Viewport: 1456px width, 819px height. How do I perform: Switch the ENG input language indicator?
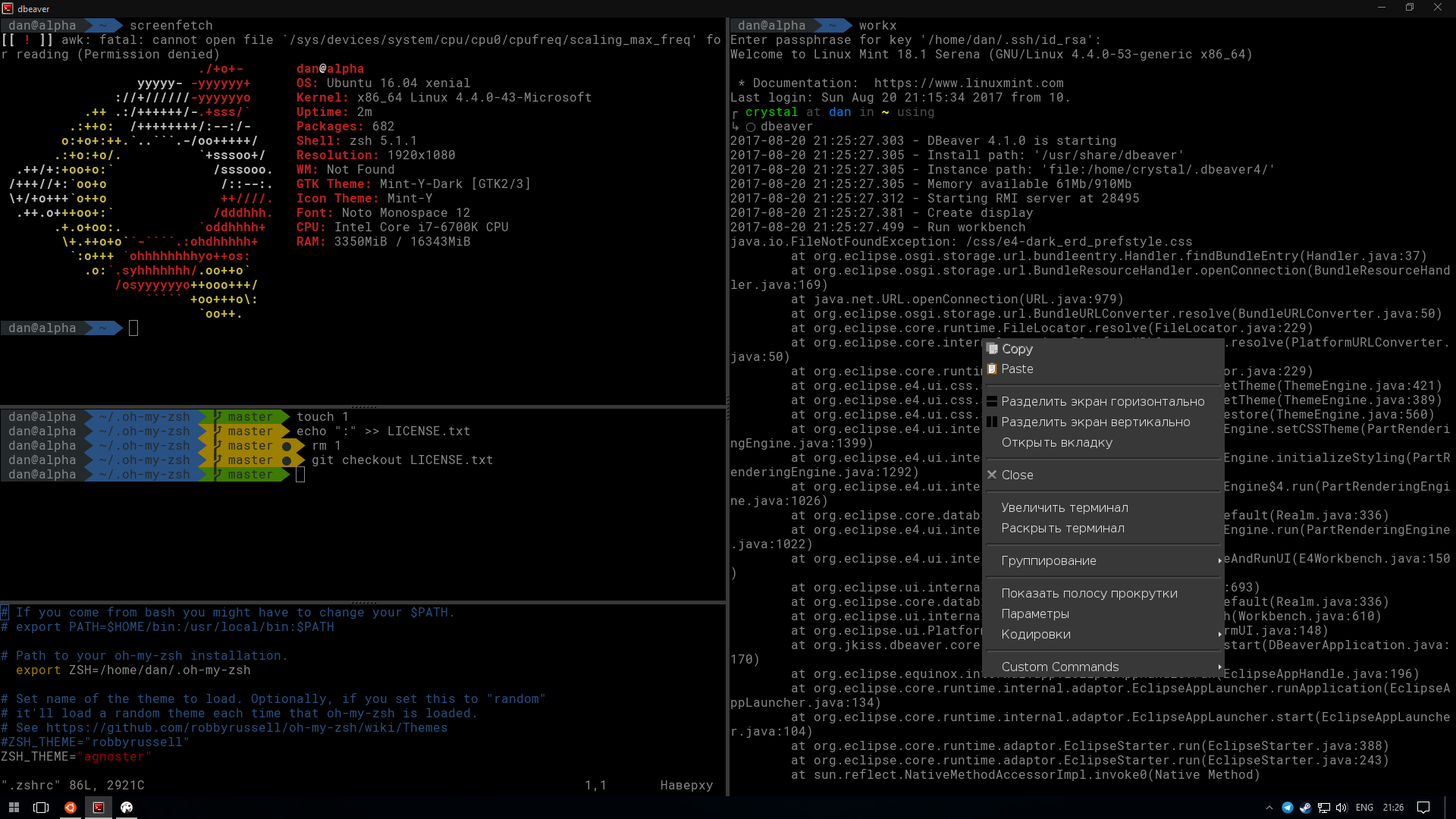coord(1364,808)
